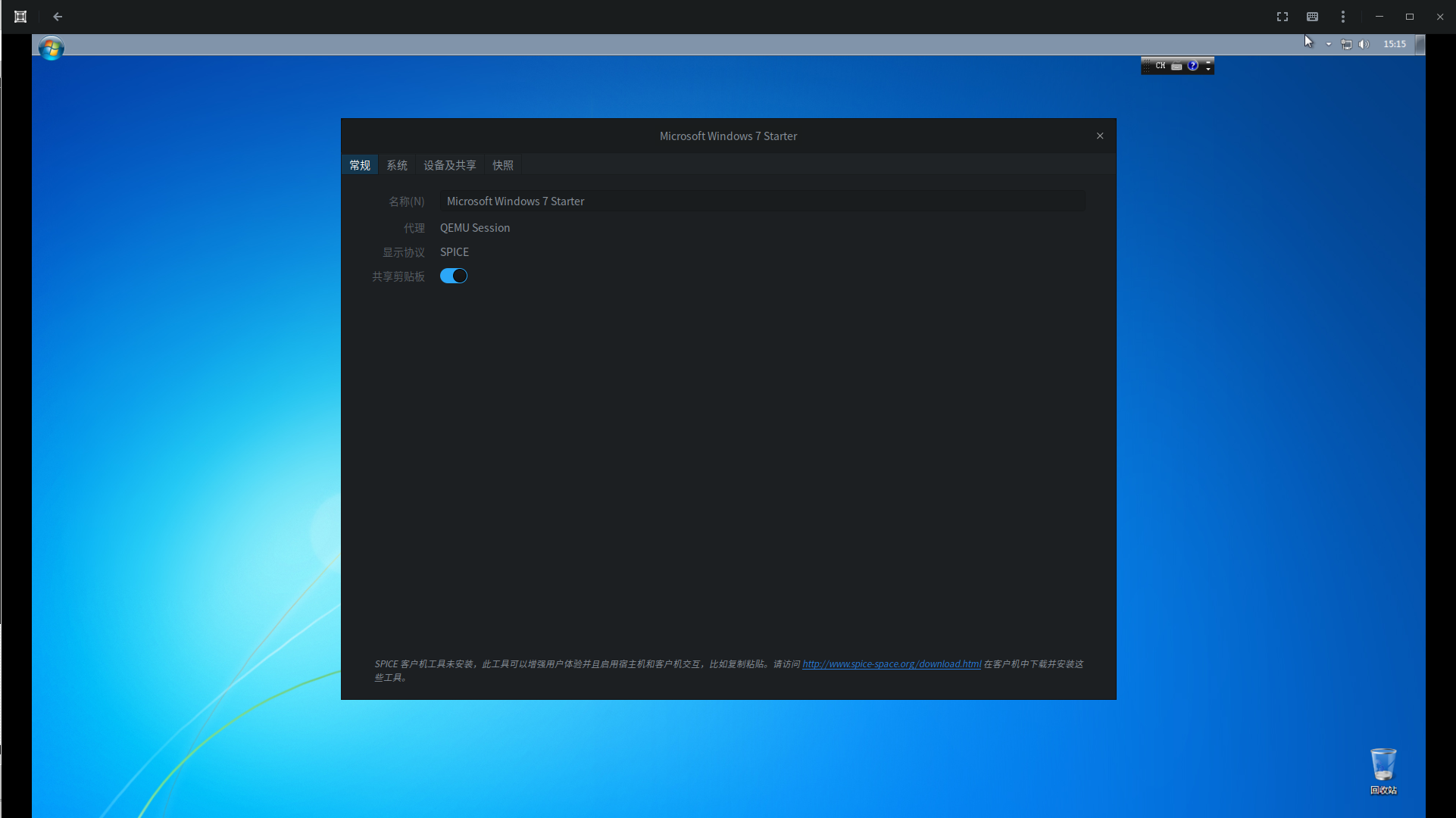Click the guest volume speaker icon
Screen dimensions: 1456x818
(1364, 45)
